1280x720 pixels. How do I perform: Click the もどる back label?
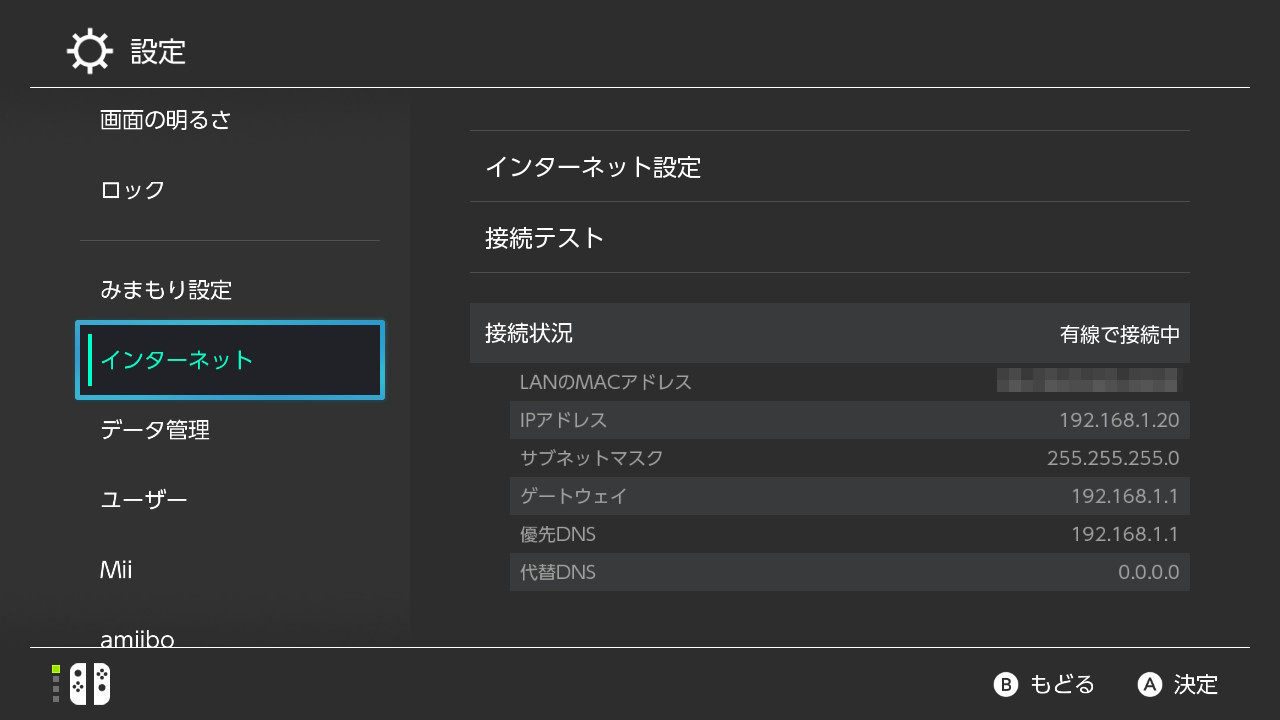click(x=1062, y=684)
